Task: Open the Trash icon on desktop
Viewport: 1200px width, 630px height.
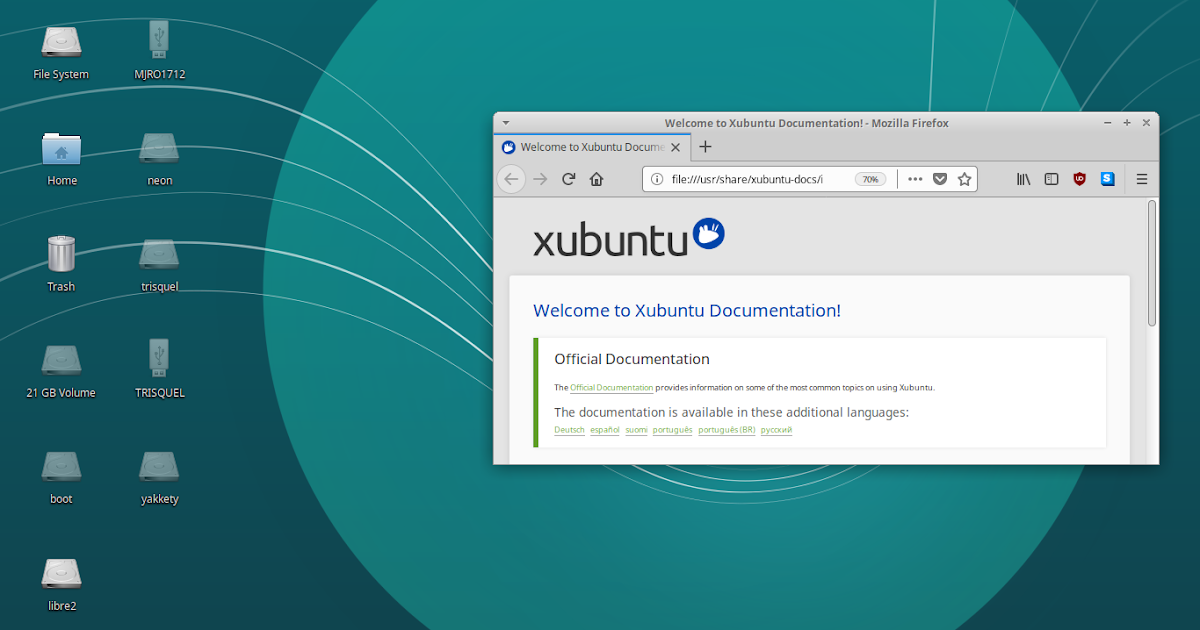Action: tap(61, 254)
